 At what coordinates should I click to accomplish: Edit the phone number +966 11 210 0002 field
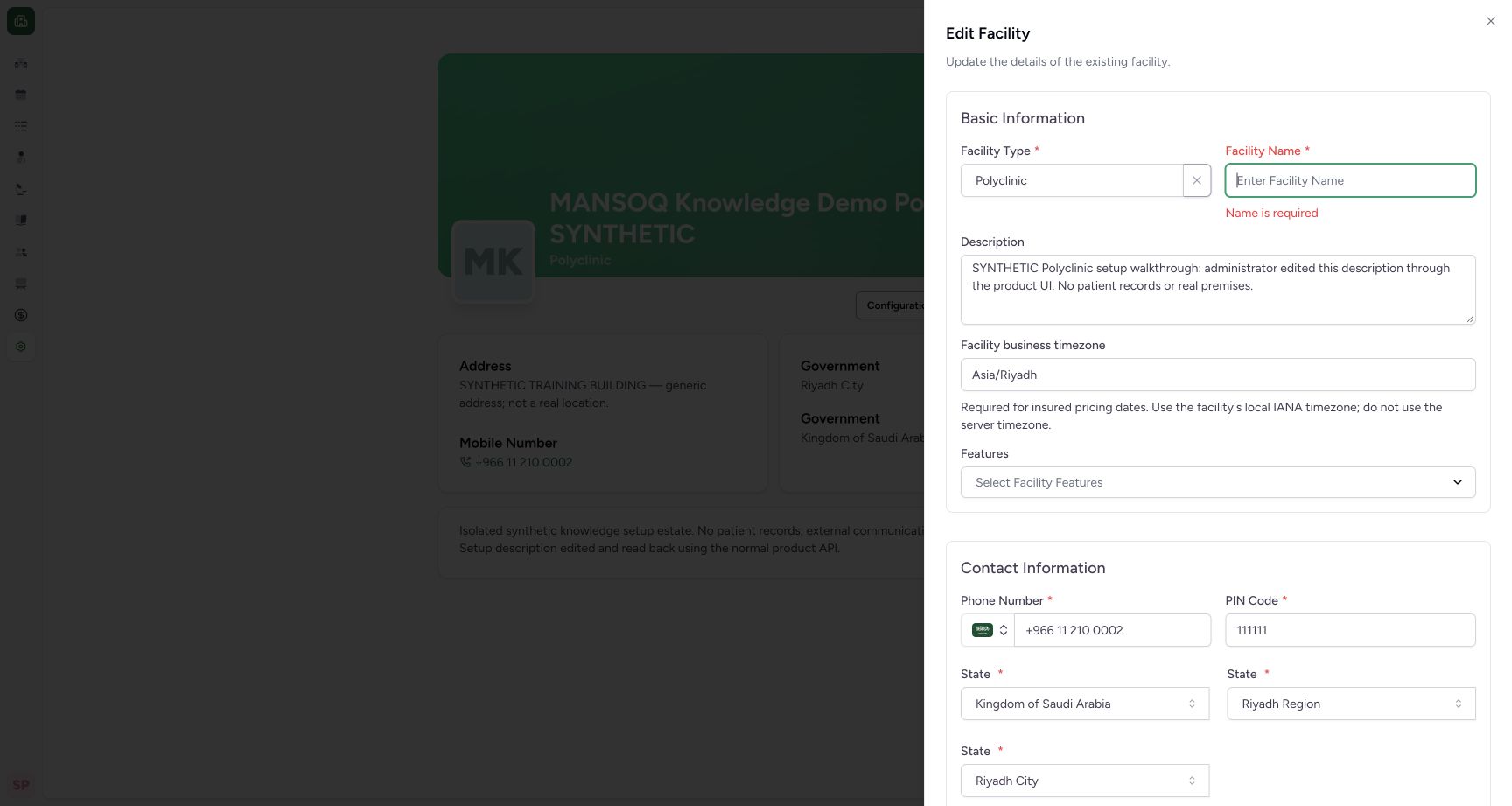point(1112,630)
